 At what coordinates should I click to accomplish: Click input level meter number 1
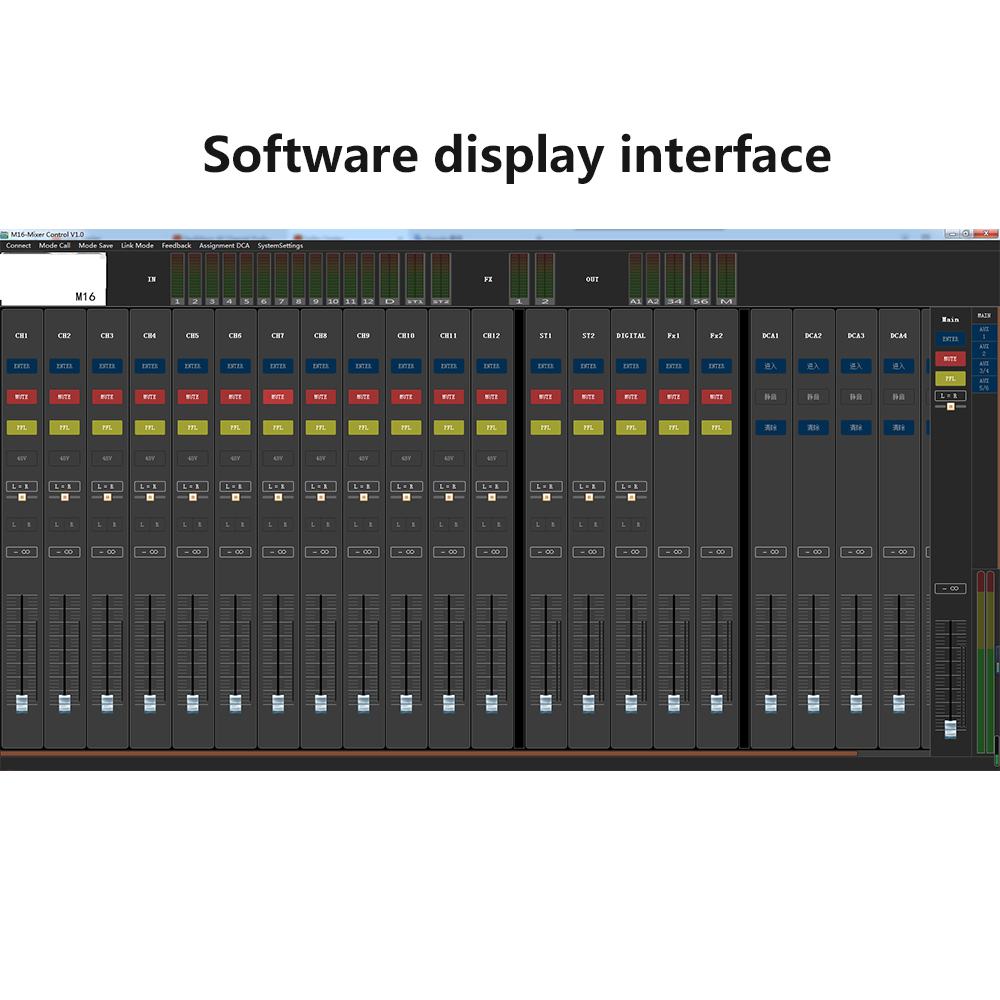tap(177, 279)
